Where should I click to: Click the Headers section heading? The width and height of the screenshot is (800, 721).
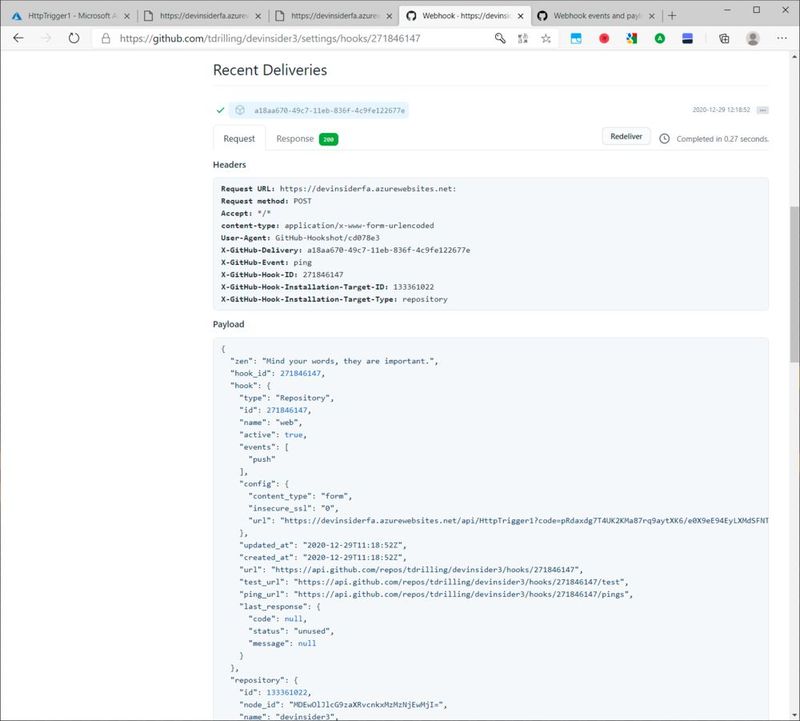[229, 164]
